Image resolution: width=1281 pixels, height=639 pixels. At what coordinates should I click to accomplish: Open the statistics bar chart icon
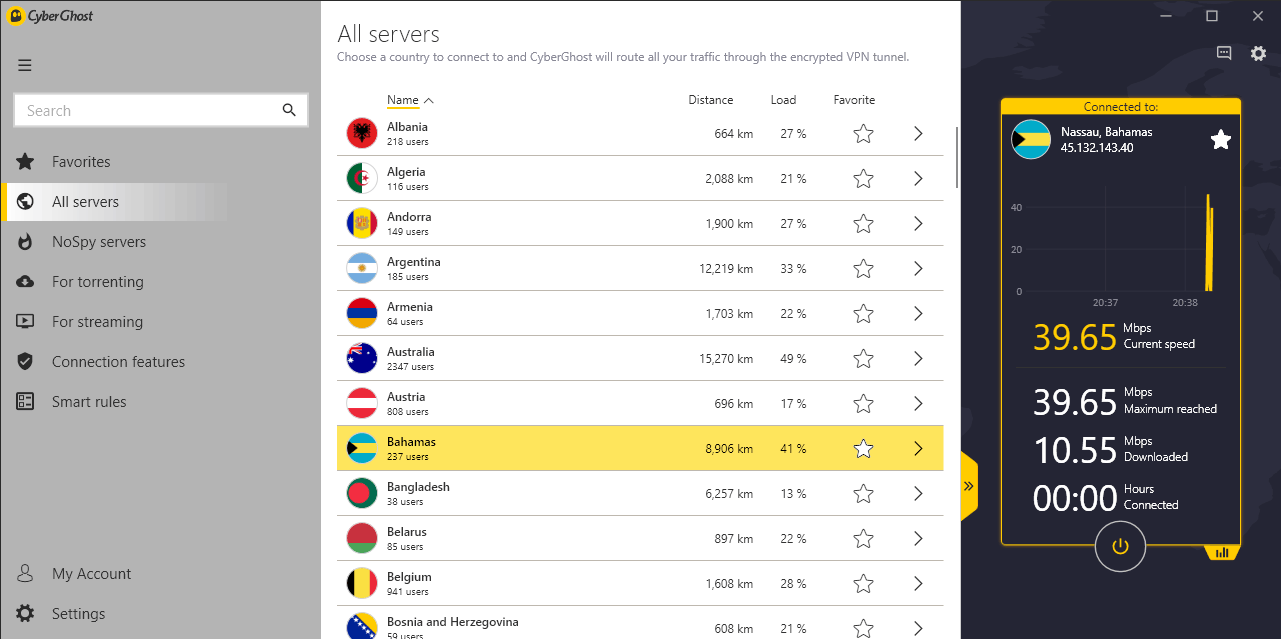1222,552
